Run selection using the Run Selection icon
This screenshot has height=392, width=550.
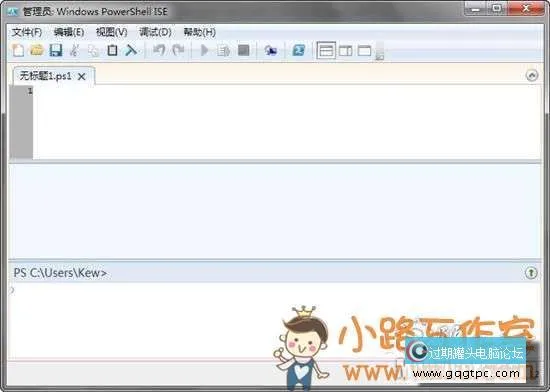[223, 51]
